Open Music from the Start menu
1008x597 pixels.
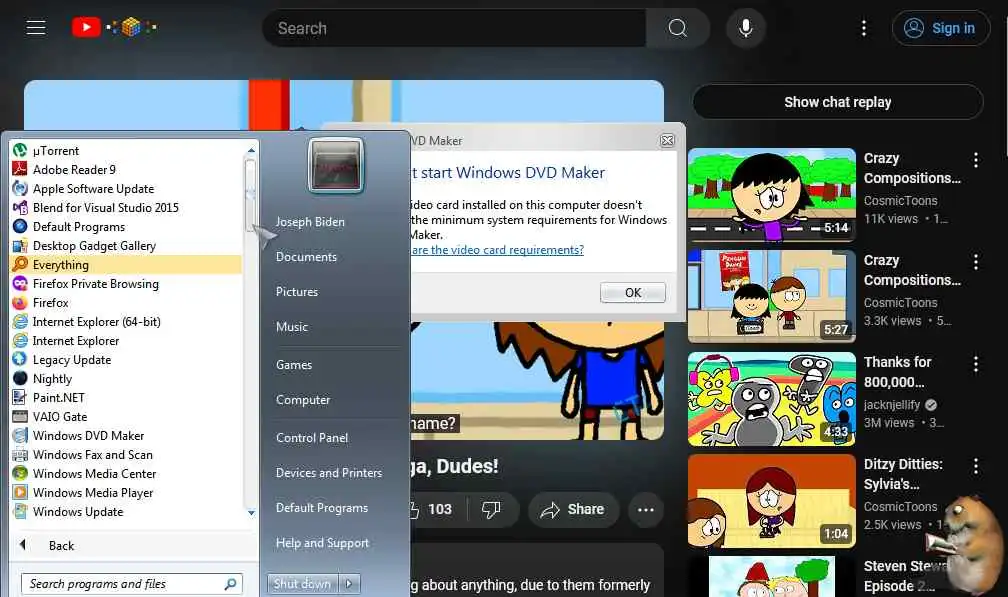click(x=292, y=326)
